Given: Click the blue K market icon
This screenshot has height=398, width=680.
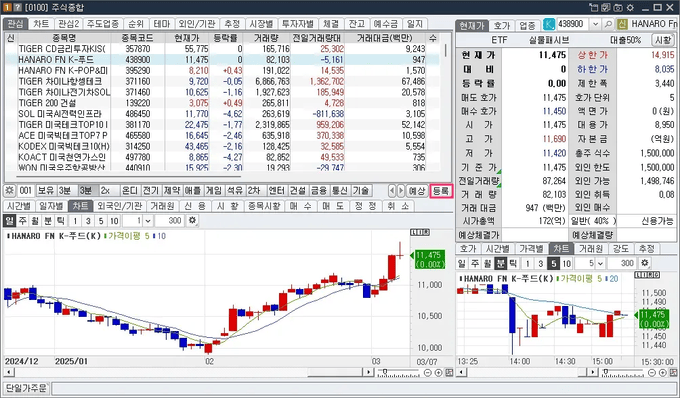Looking at the screenshot, I should [549, 23].
